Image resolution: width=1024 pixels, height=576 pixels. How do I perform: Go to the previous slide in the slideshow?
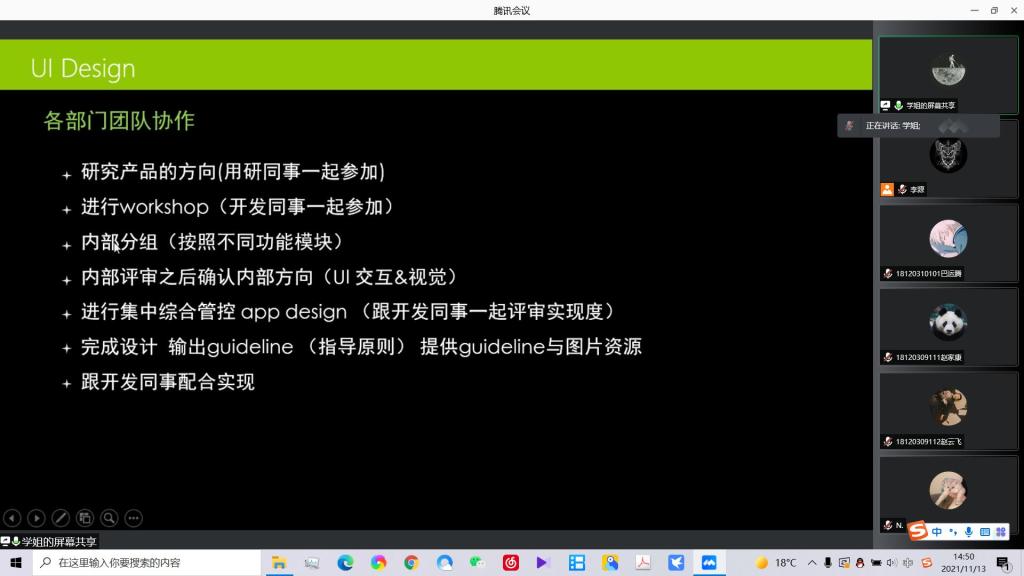click(x=12, y=518)
